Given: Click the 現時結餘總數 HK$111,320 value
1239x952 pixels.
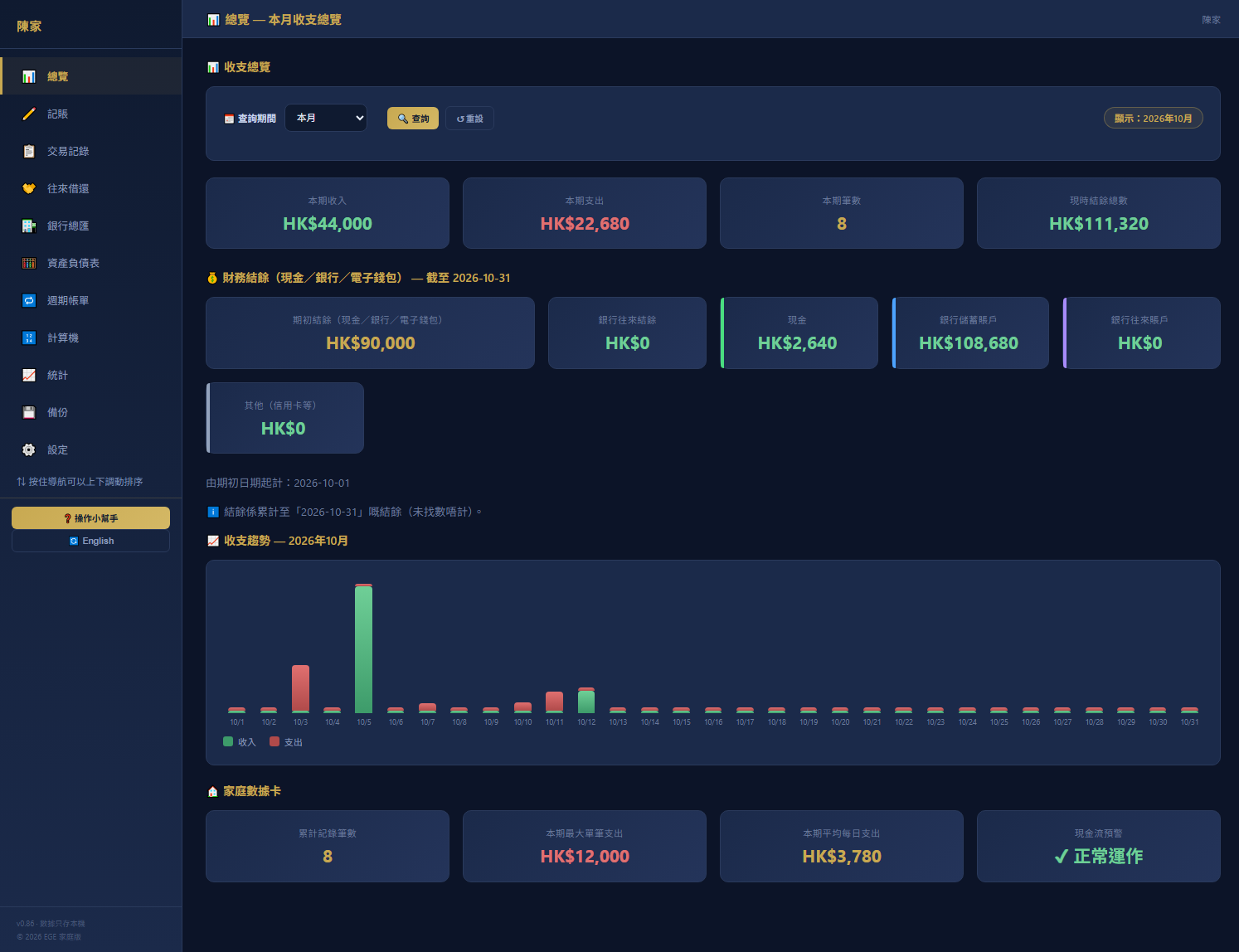Looking at the screenshot, I should [x=1099, y=224].
